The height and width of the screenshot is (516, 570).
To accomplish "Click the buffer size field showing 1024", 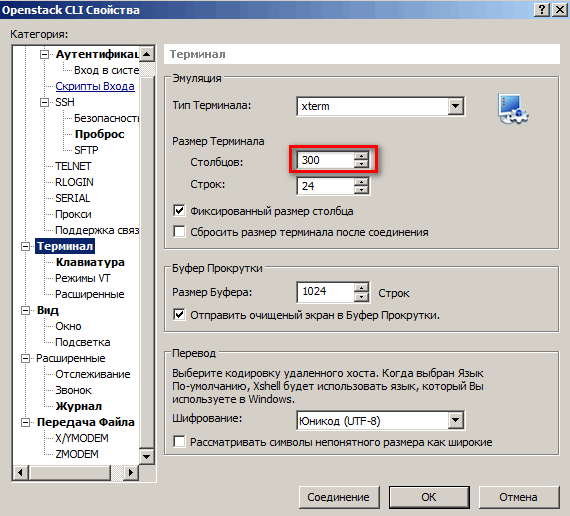I will (x=326, y=292).
